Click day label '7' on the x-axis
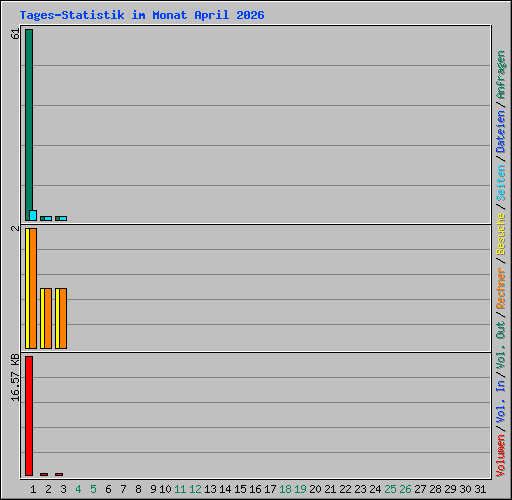The height and width of the screenshot is (500, 512). (x=123, y=489)
